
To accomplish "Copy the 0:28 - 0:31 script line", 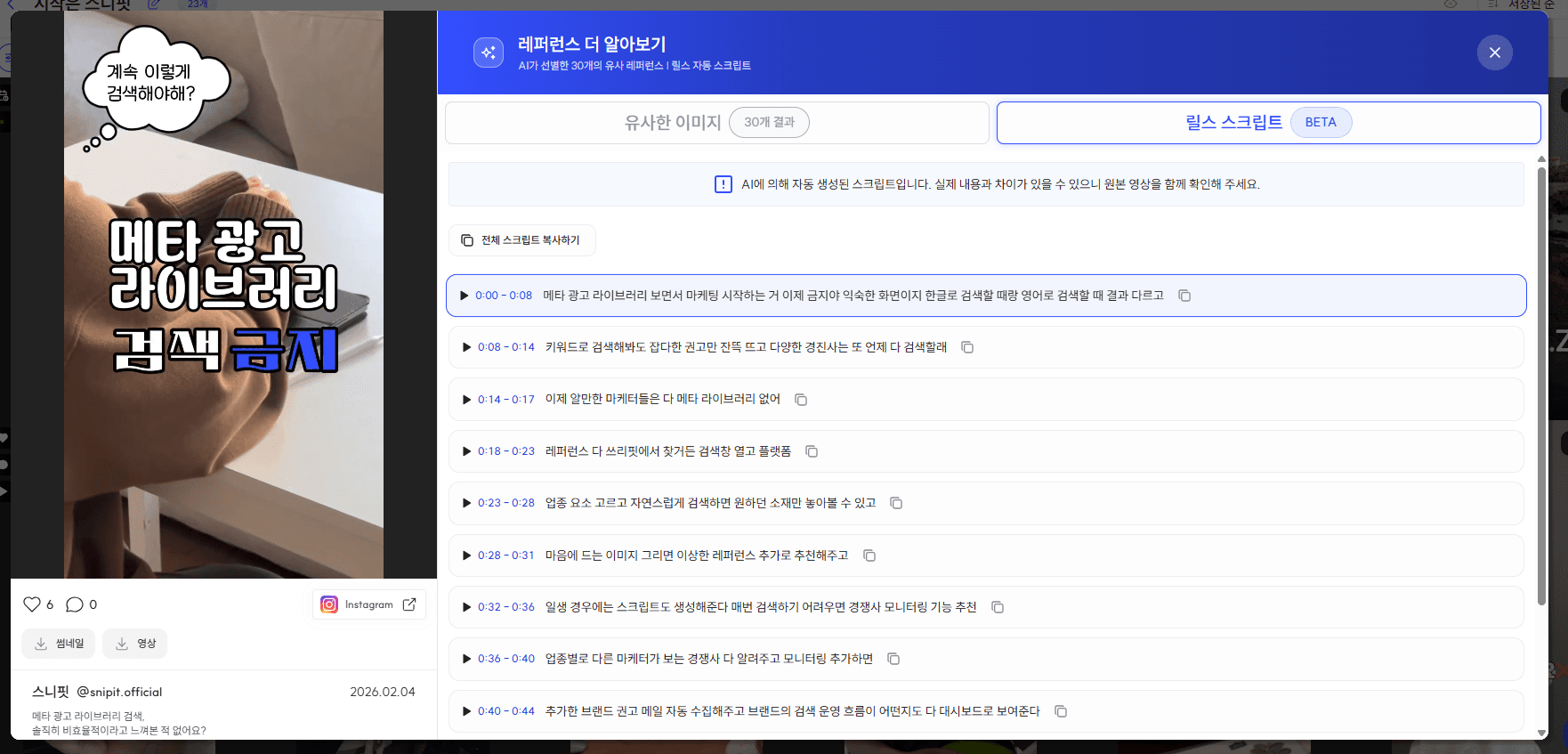I will [869, 555].
